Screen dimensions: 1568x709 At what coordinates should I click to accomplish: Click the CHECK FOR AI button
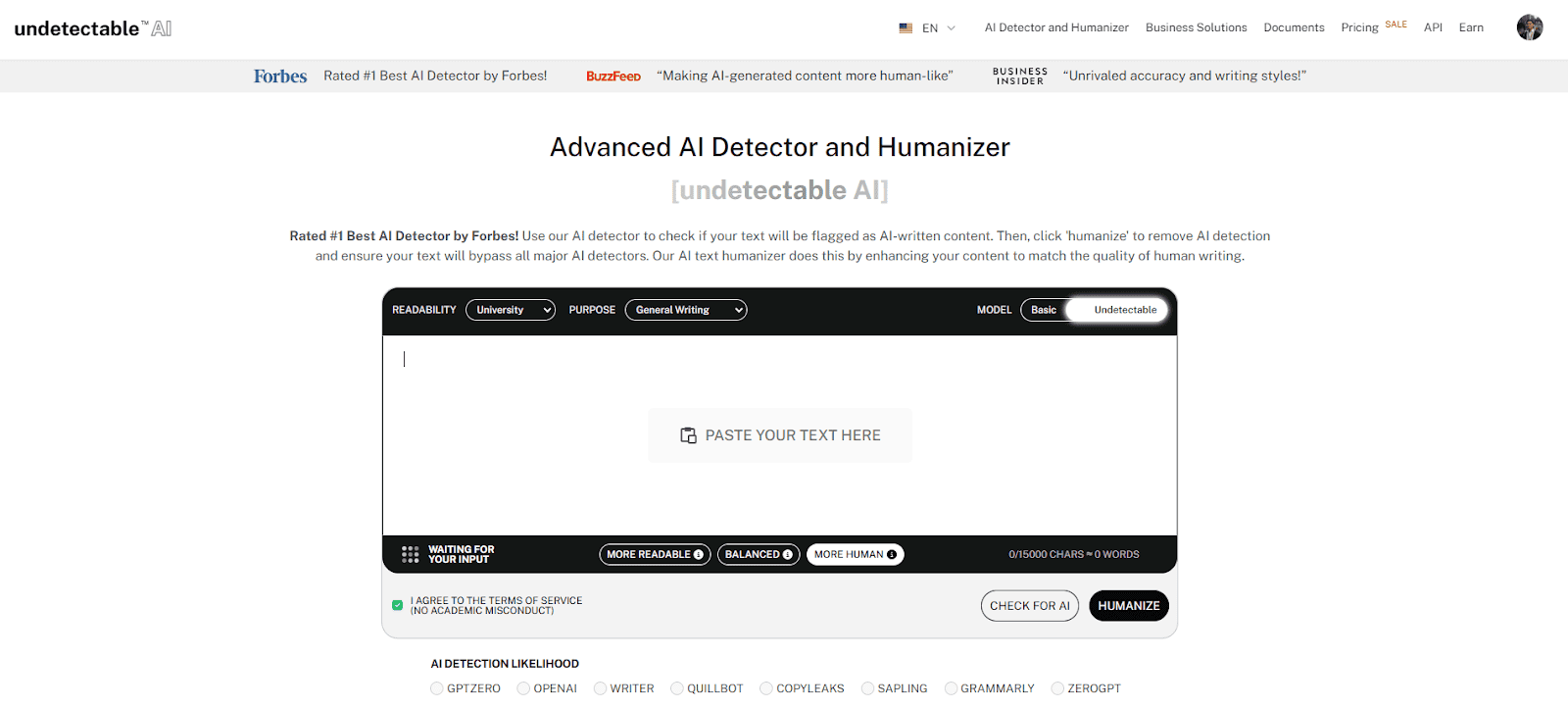pyautogui.click(x=1030, y=606)
